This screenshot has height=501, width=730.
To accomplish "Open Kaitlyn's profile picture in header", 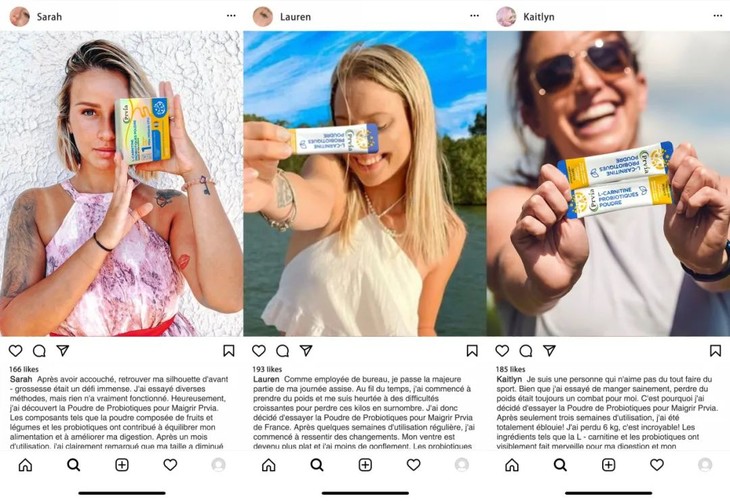I will pos(506,16).
